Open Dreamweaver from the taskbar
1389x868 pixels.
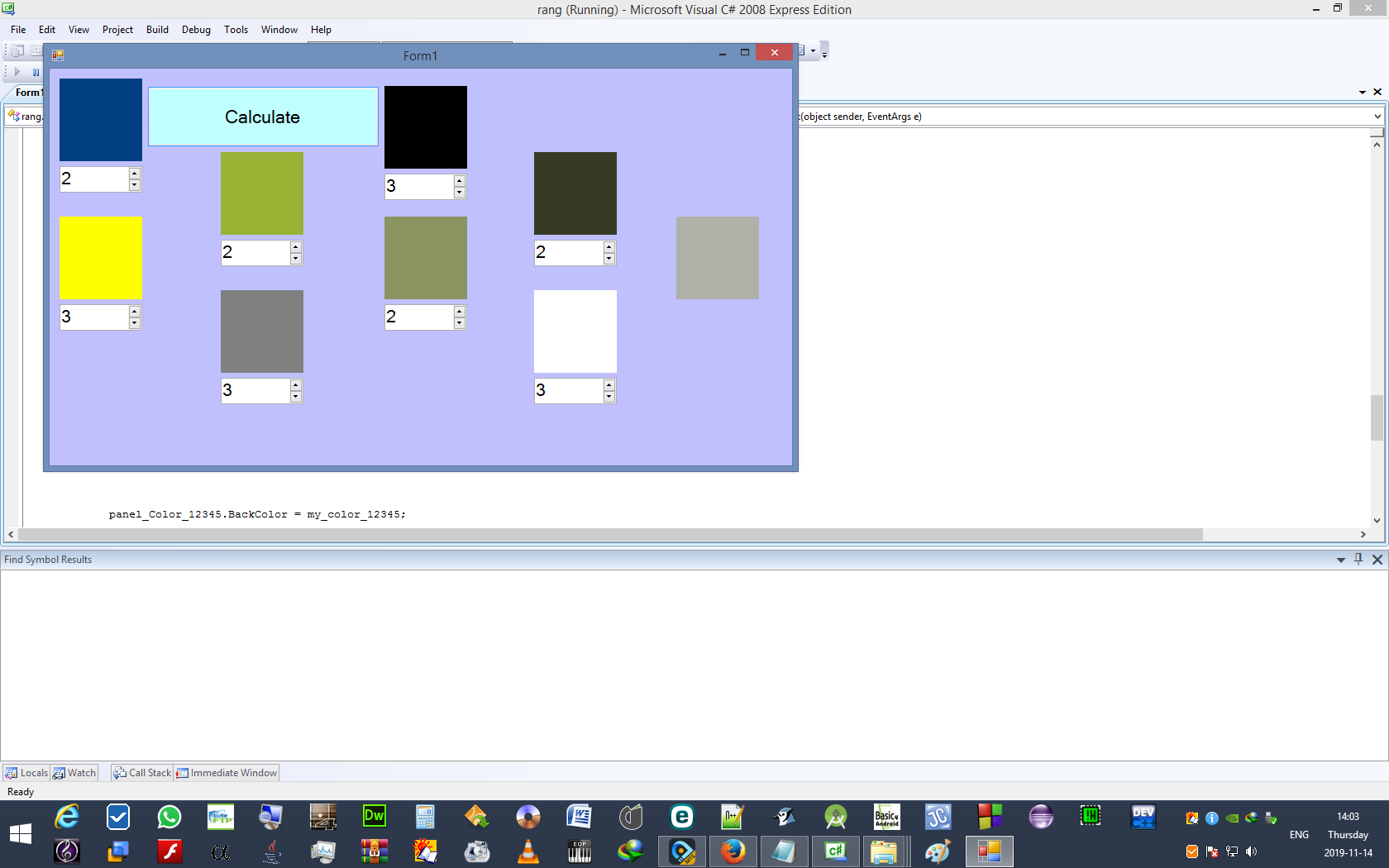pos(375,817)
